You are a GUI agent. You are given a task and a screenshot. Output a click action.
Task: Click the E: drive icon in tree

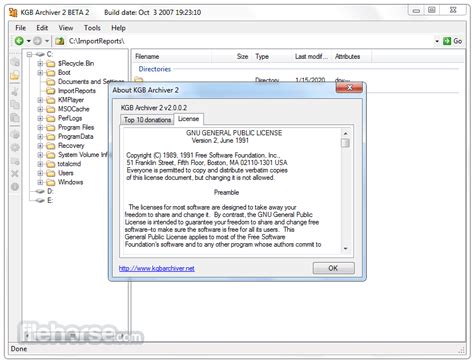click(40, 200)
